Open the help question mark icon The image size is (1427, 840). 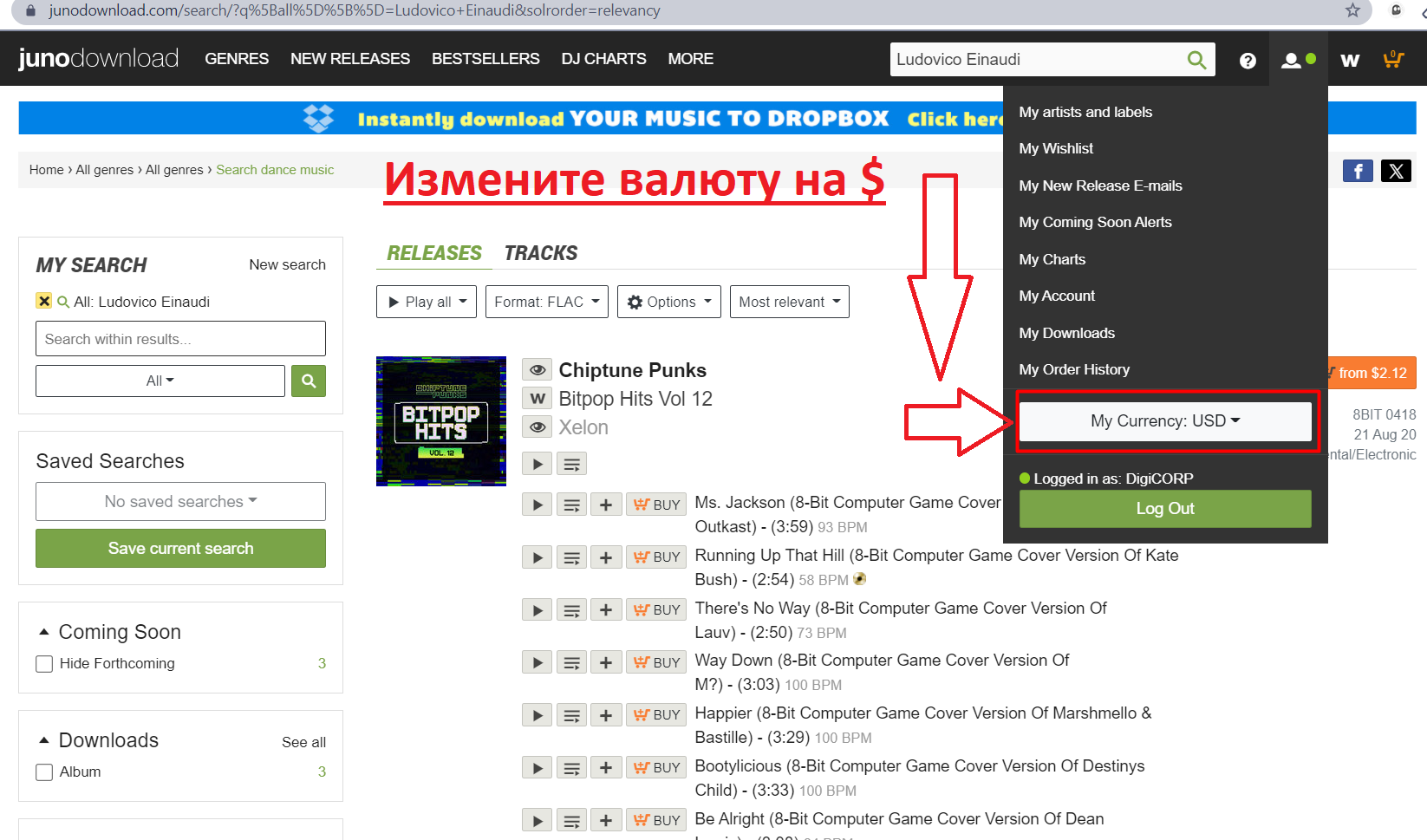[x=1247, y=60]
